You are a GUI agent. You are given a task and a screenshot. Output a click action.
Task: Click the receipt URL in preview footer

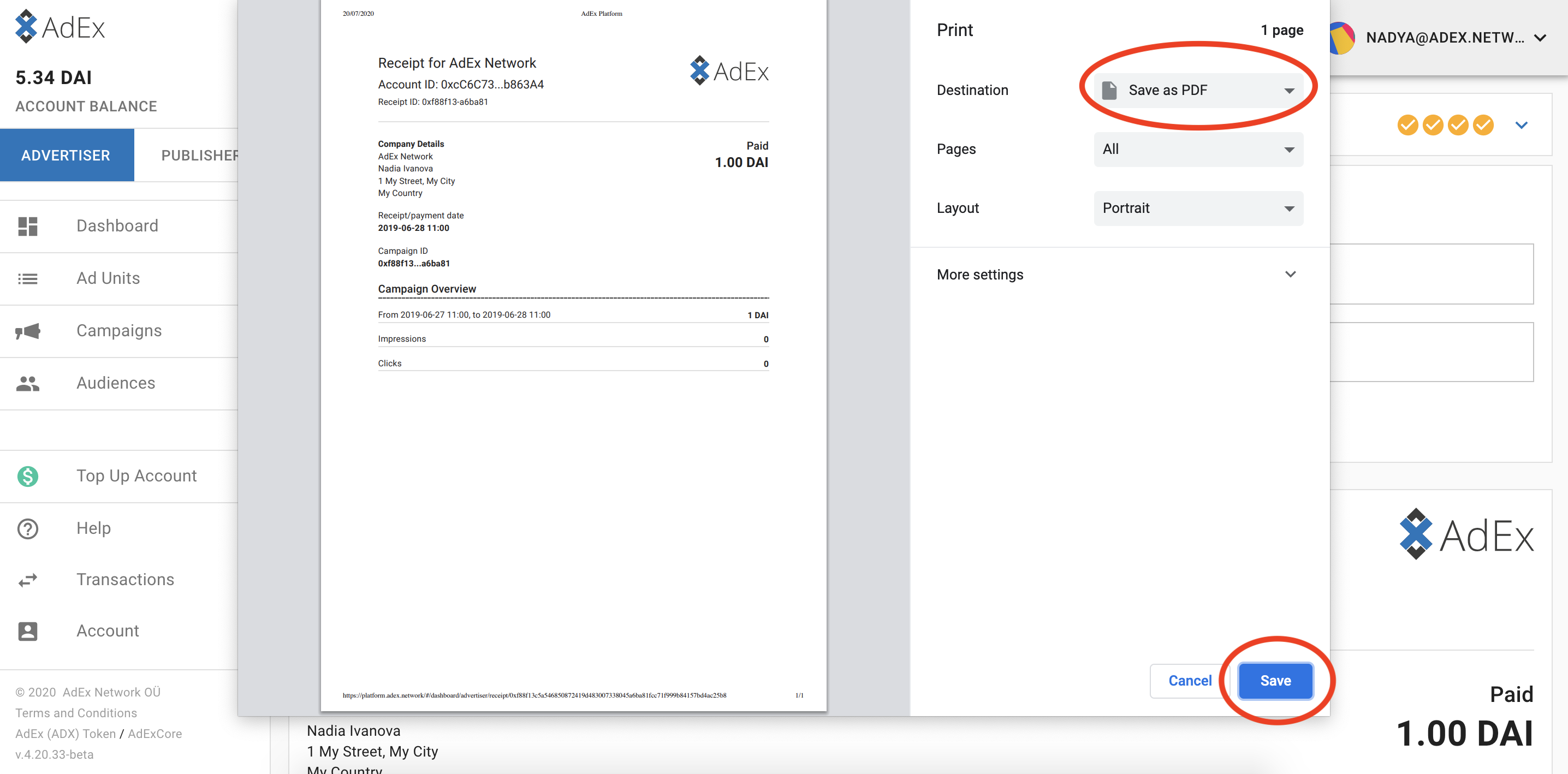tap(534, 695)
